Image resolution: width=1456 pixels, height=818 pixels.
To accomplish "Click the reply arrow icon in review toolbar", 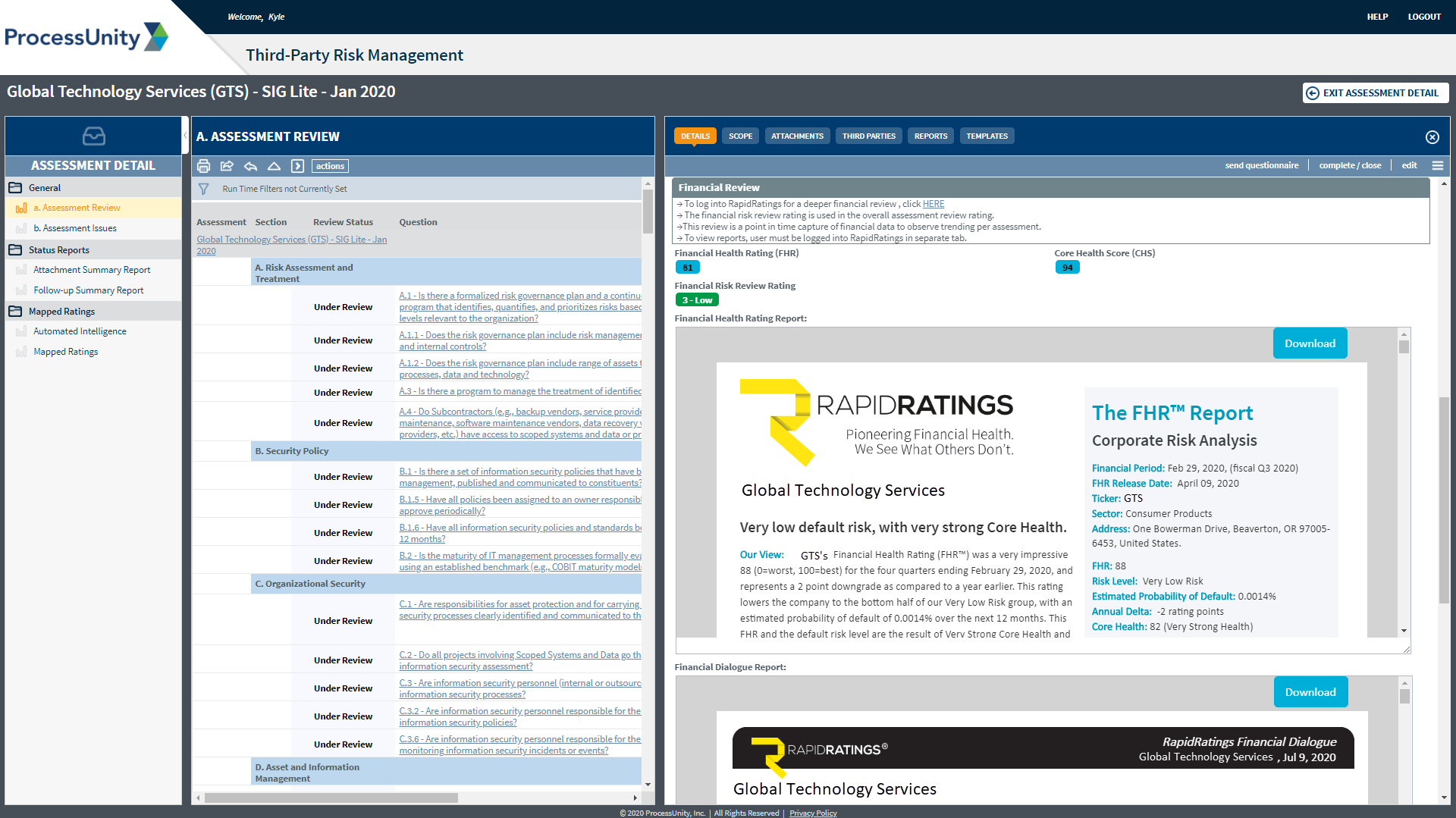I will pyautogui.click(x=250, y=166).
